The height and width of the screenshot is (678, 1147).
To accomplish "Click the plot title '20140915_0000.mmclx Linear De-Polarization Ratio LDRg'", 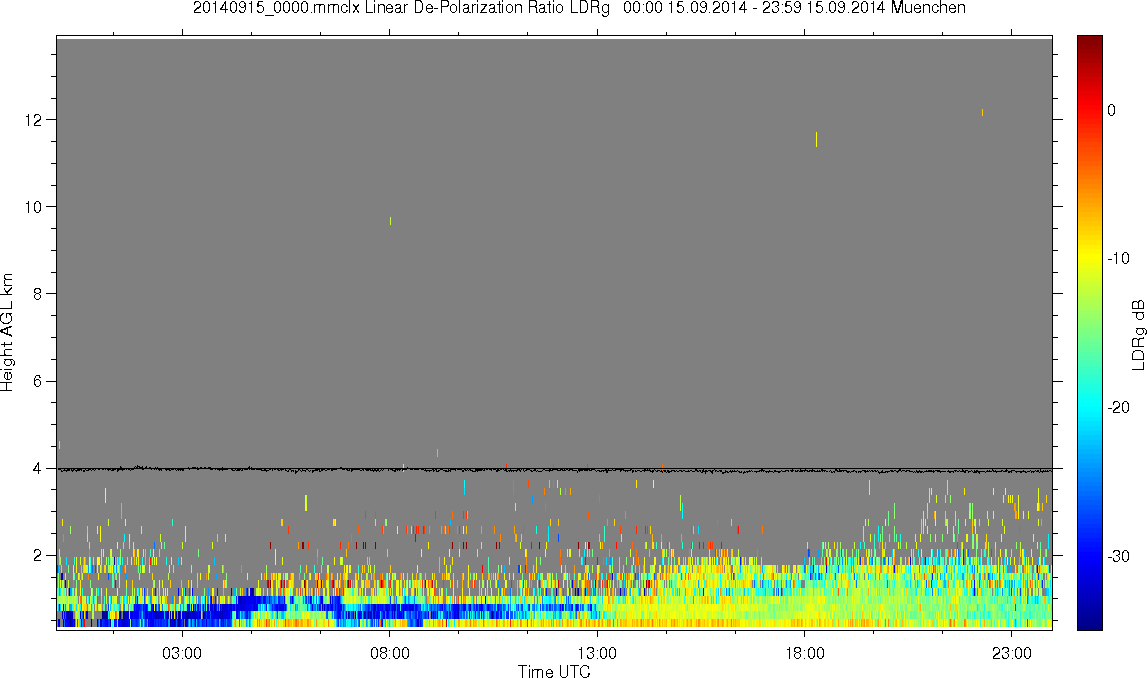I will [x=401, y=8].
